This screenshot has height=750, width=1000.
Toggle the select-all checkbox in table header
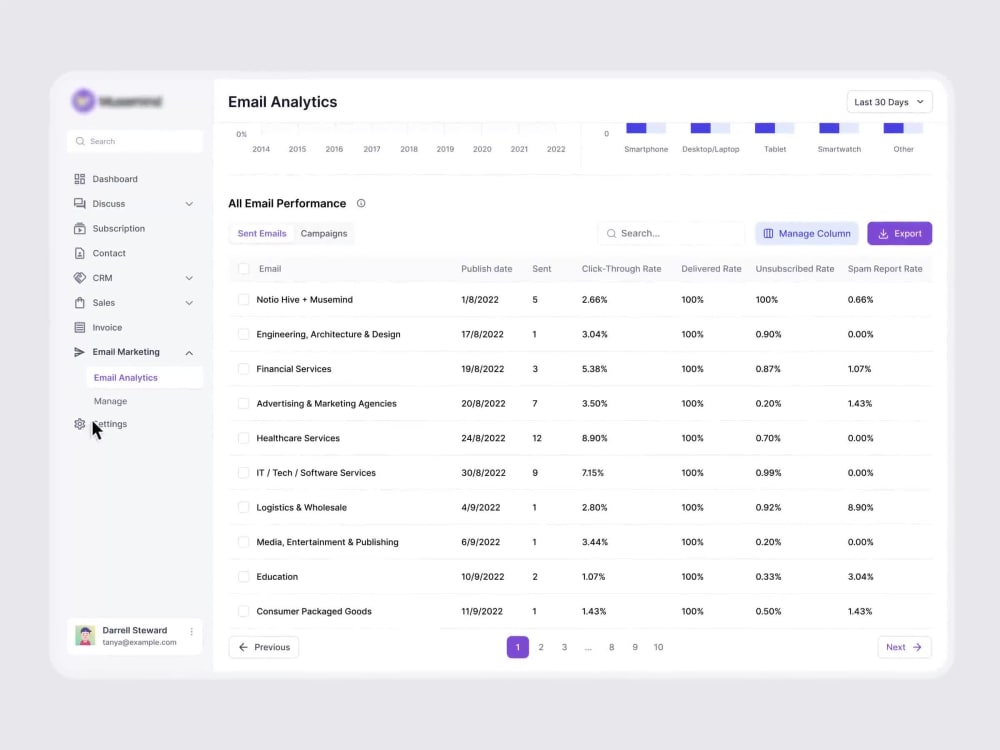244,269
